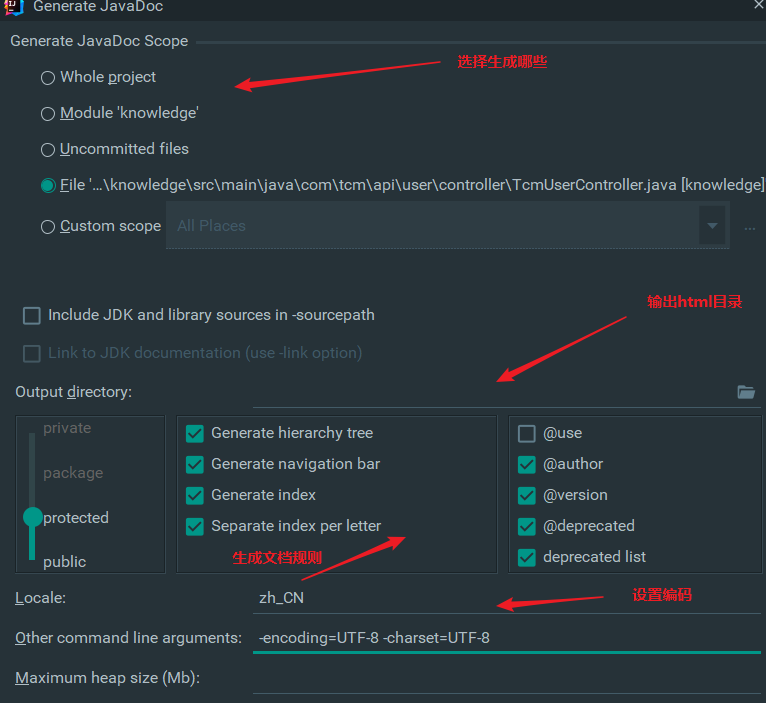Select Module 'knowledge' scope
This screenshot has width=766, height=703.
(x=48, y=114)
